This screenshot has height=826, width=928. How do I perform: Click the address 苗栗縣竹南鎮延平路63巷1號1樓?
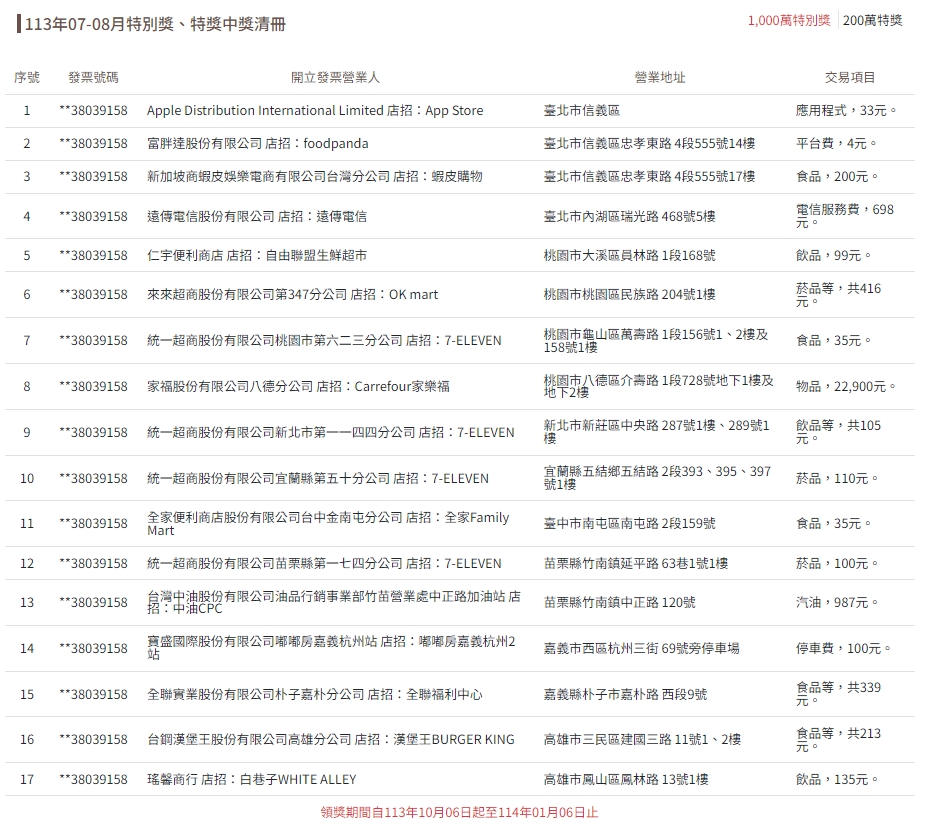coord(636,564)
